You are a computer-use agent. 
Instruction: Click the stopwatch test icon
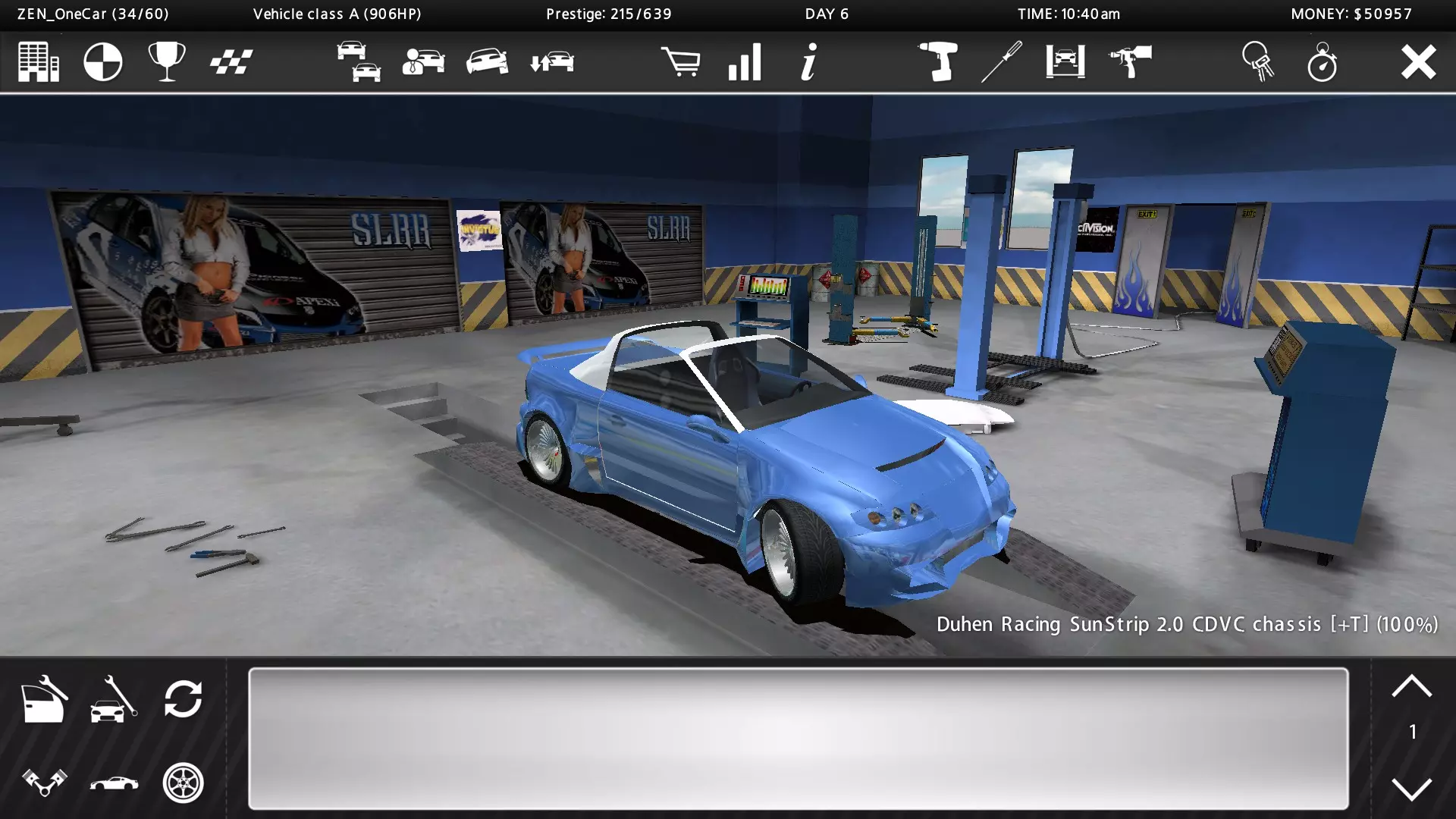(x=1323, y=62)
